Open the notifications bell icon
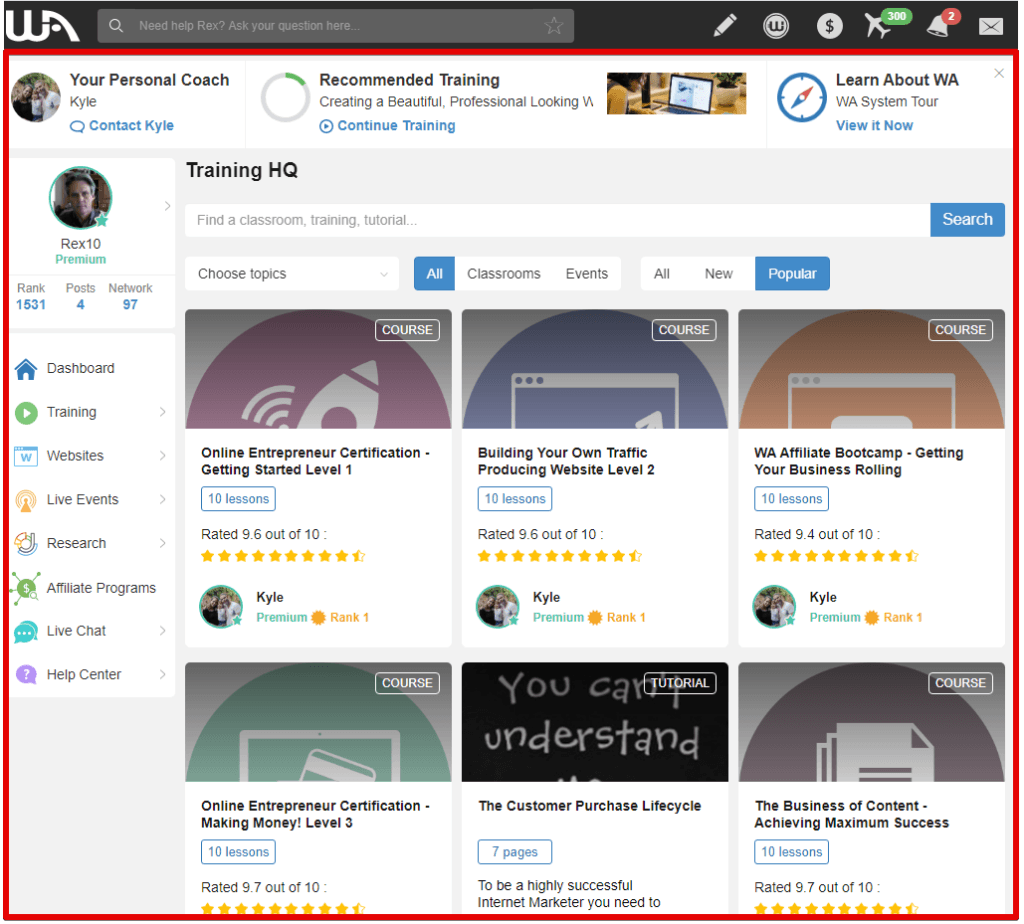1024x924 pixels. [940, 24]
